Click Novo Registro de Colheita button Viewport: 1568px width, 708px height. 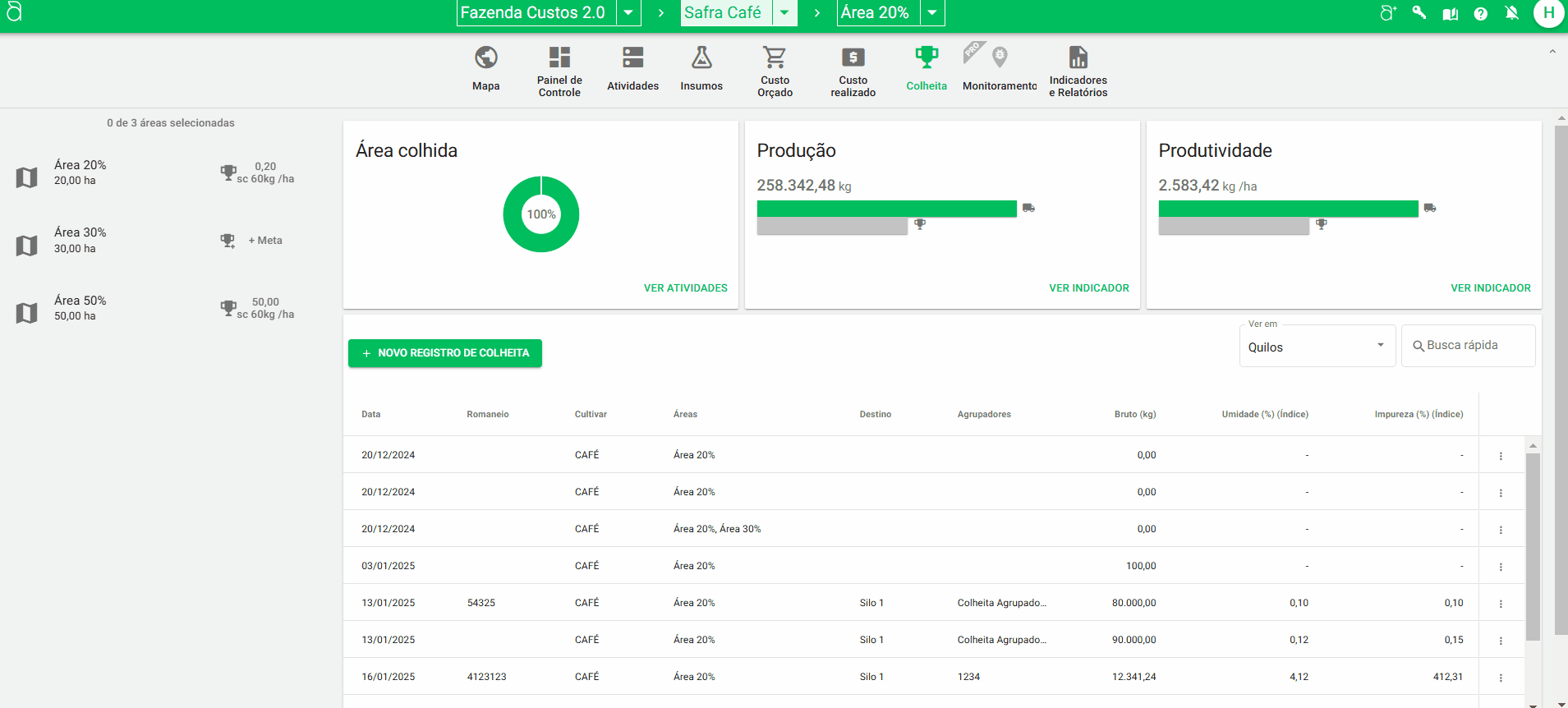(x=444, y=353)
